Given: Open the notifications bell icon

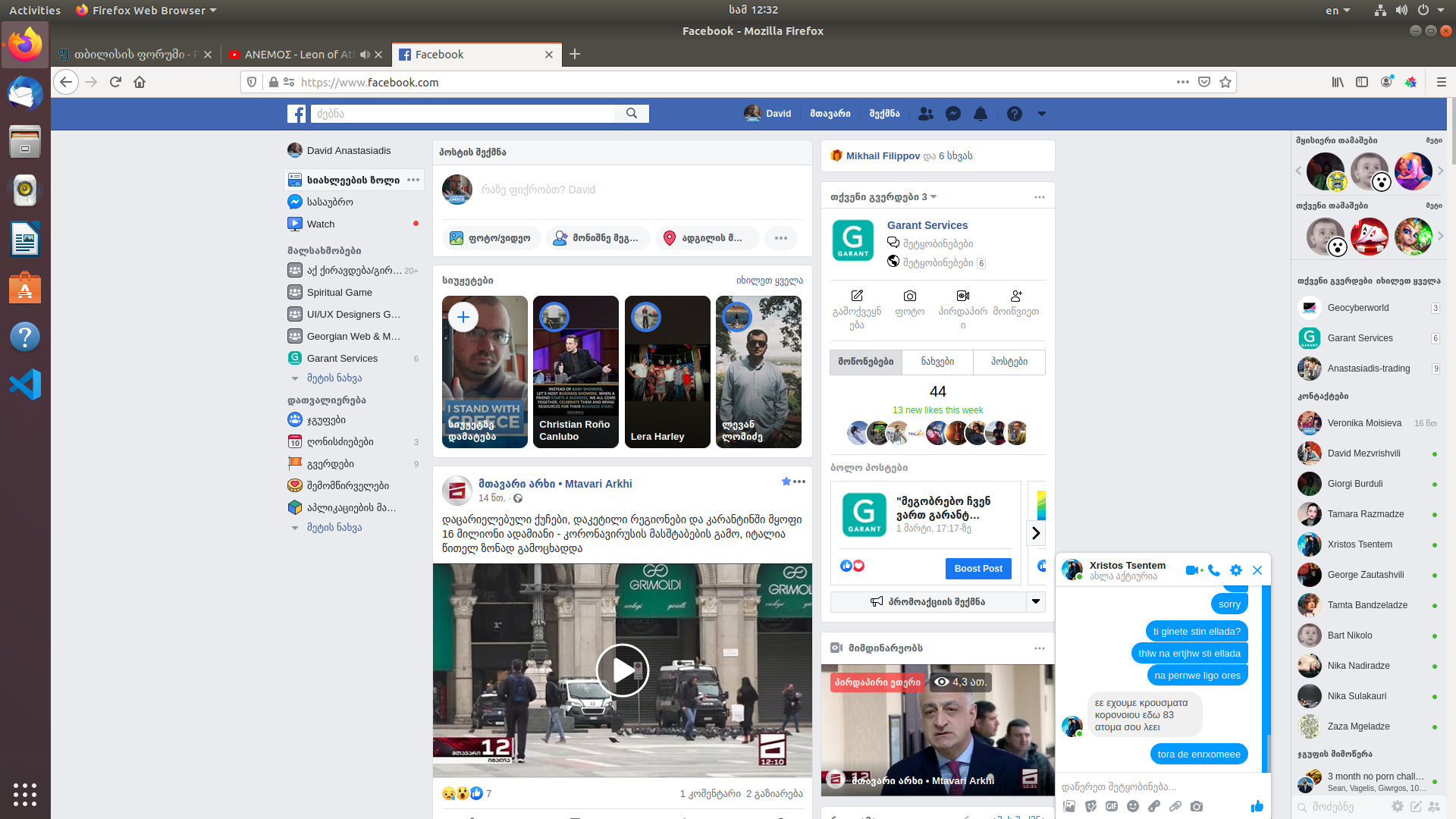Looking at the screenshot, I should tap(981, 114).
